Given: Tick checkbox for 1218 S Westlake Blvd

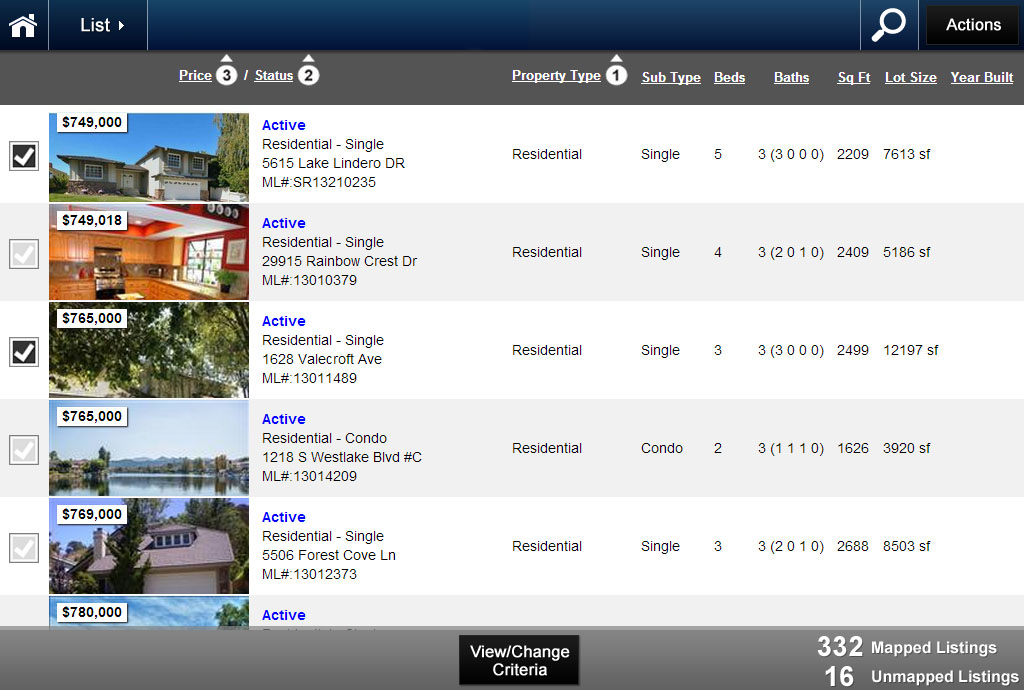Looking at the screenshot, I should pos(24,450).
